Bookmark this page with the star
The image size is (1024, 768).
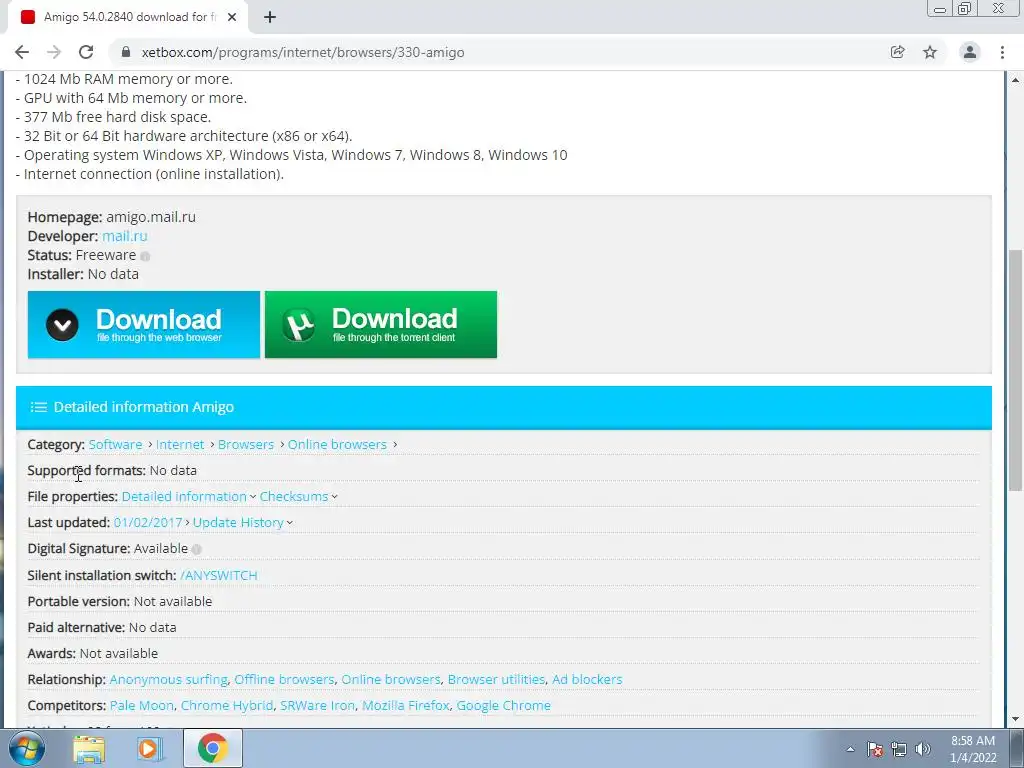click(x=930, y=52)
